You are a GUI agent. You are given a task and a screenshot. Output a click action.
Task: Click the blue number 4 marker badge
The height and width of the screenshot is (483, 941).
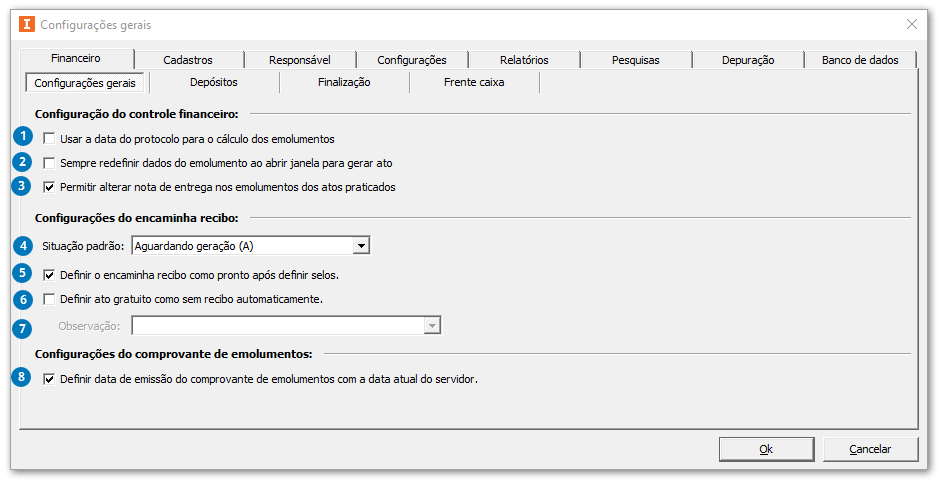[23, 245]
